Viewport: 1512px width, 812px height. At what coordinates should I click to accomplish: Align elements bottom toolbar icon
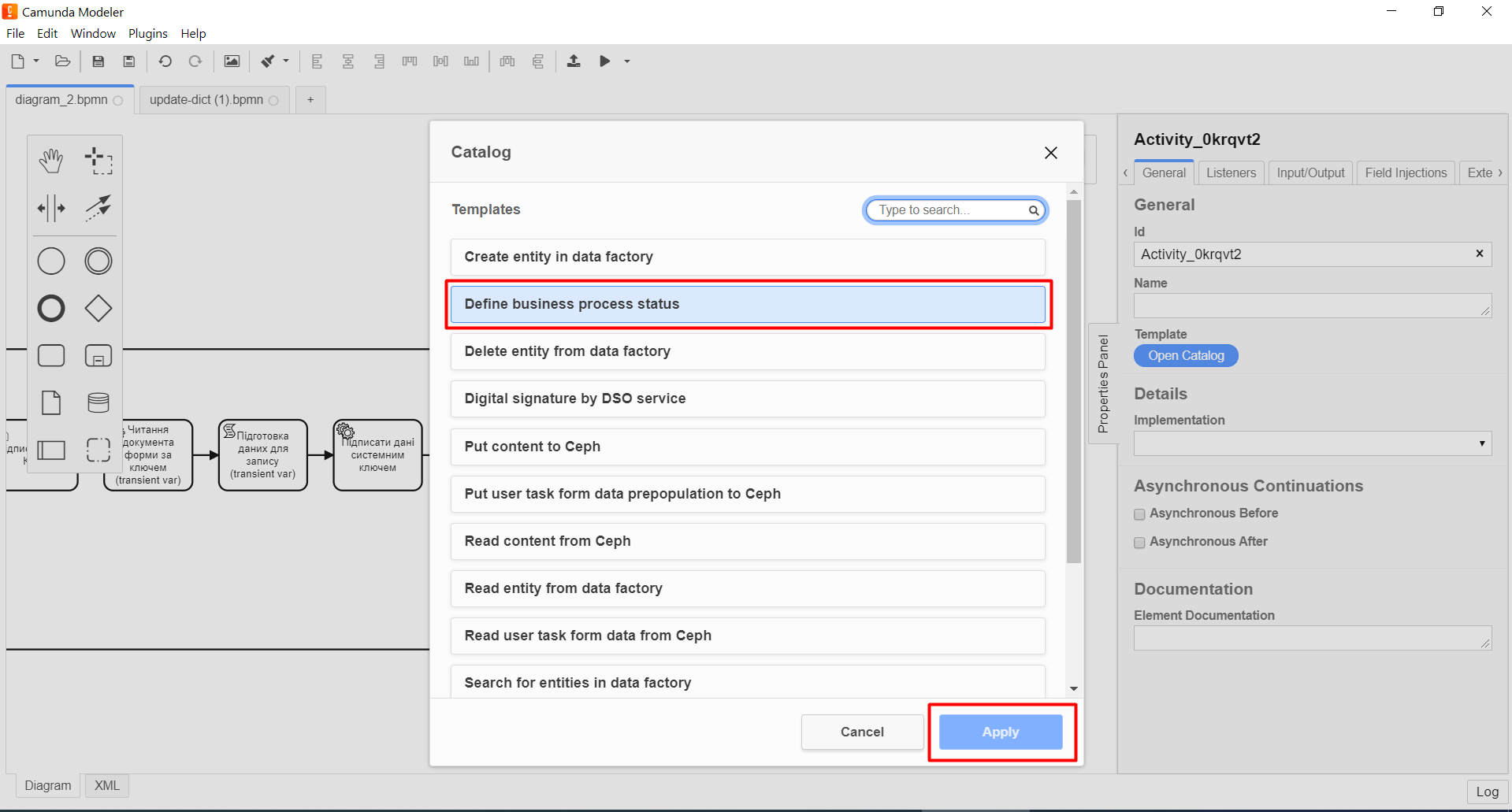(x=471, y=61)
